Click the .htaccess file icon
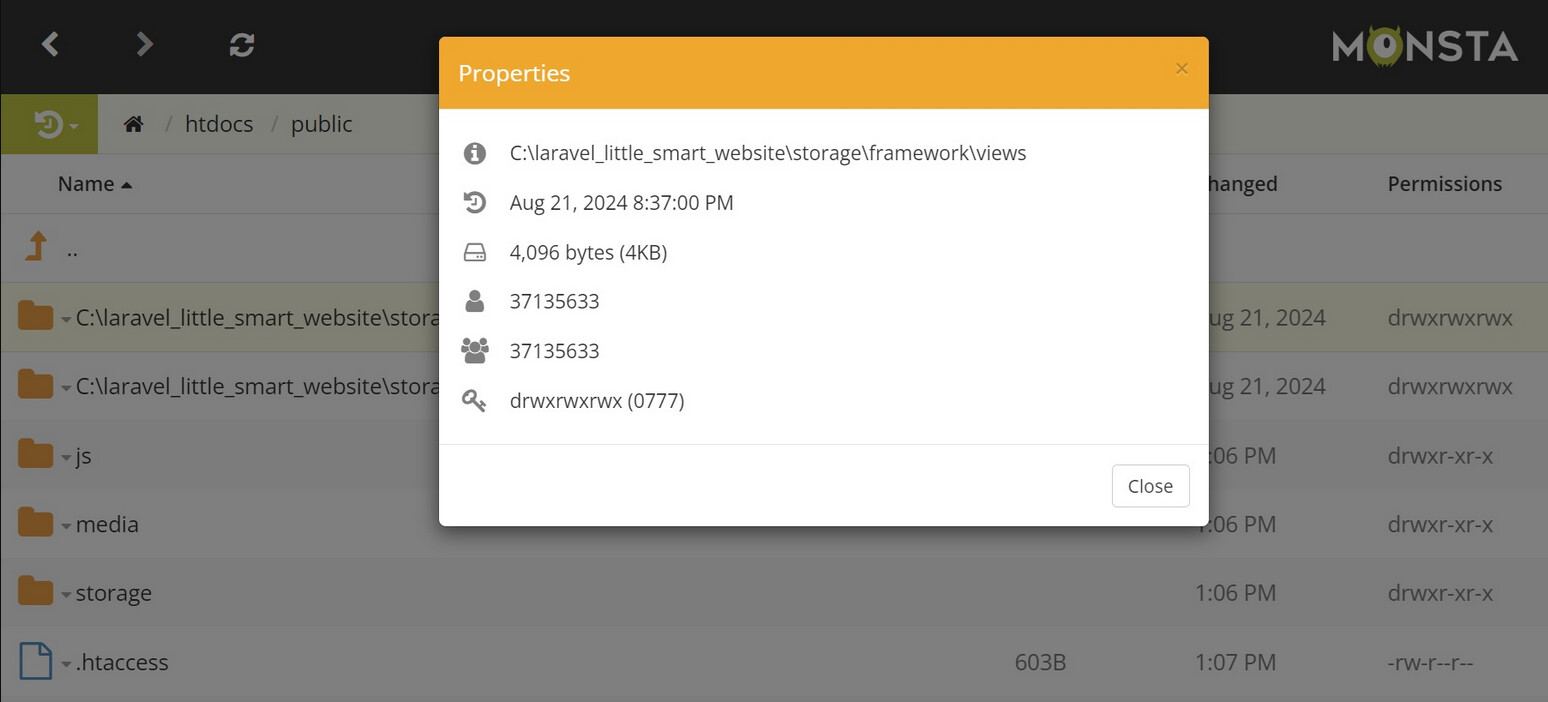Screen dimensions: 1548x702 pos(36,661)
